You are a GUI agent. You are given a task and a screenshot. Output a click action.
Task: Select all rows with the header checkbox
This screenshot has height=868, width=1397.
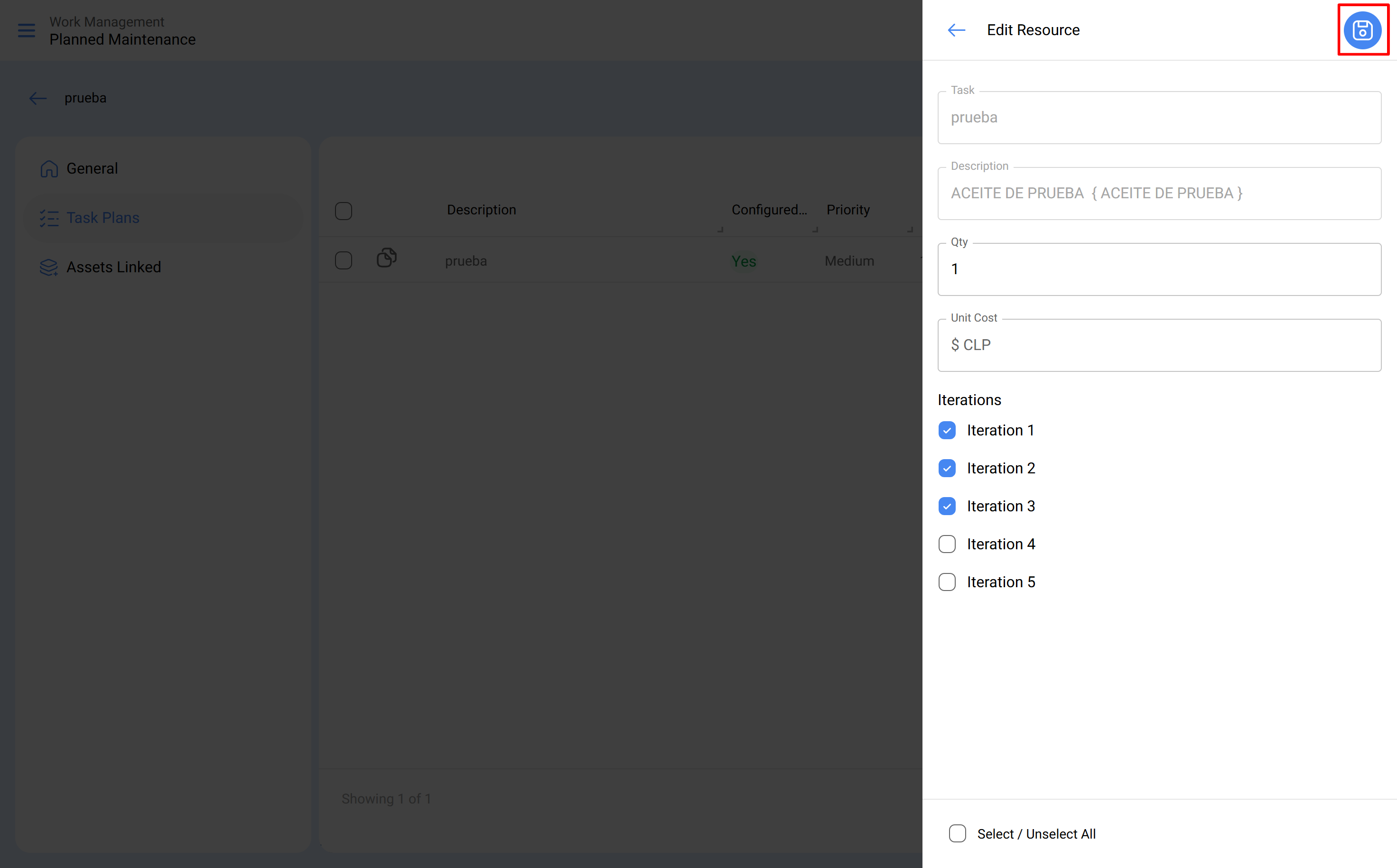(x=344, y=211)
